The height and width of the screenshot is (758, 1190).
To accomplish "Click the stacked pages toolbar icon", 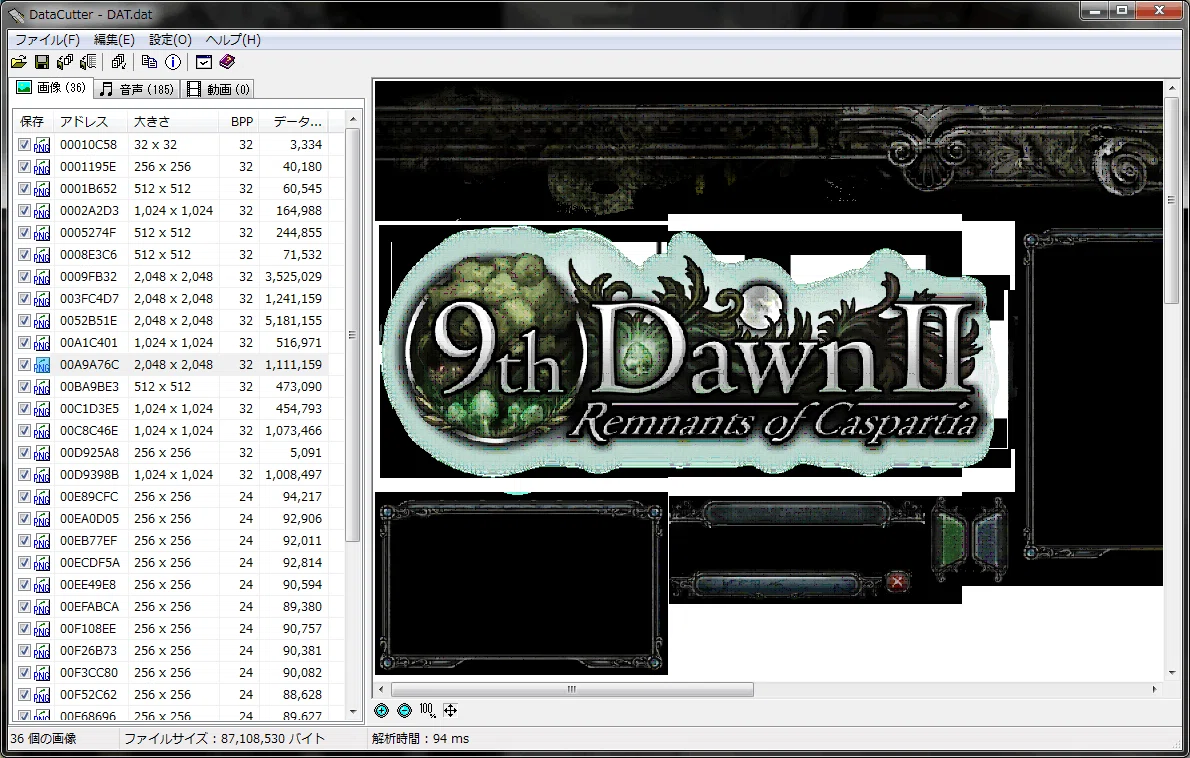I will coord(118,62).
